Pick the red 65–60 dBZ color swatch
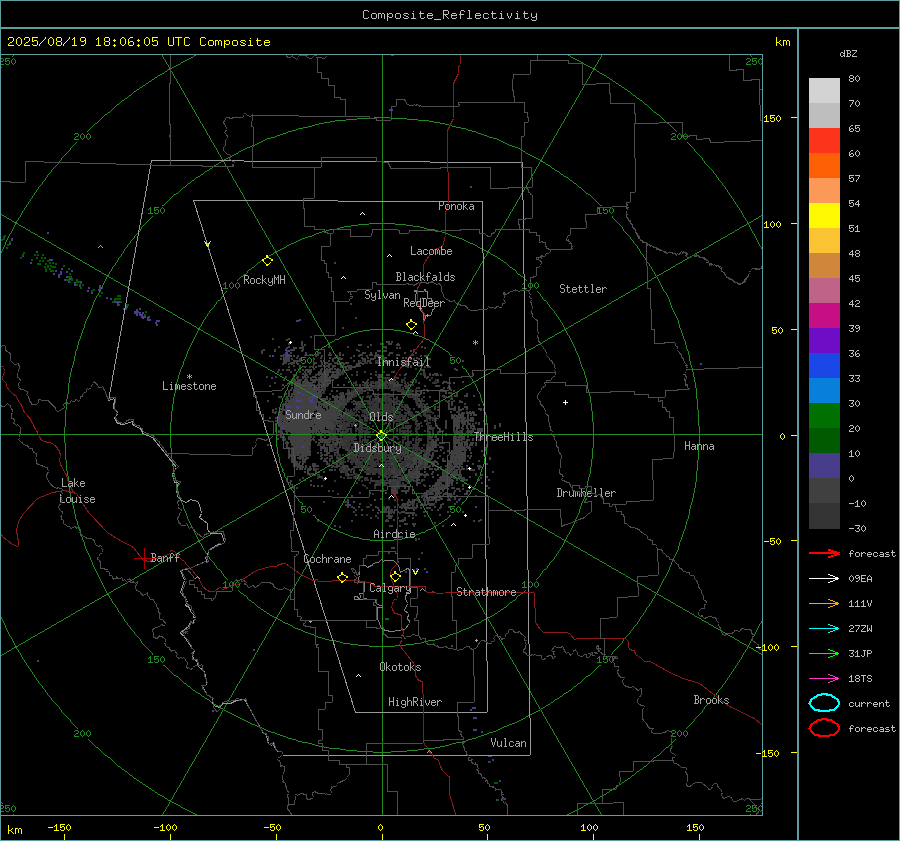The width and height of the screenshot is (900, 841). click(x=824, y=141)
